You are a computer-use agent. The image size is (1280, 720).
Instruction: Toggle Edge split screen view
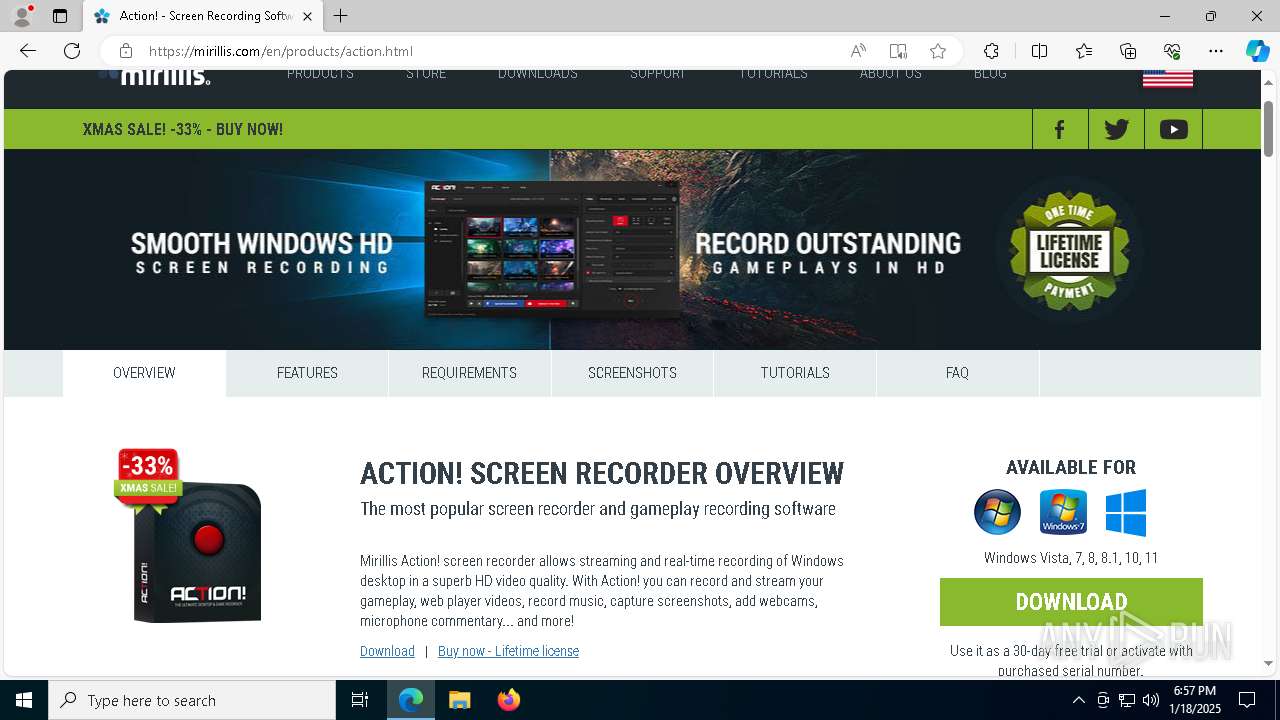point(1039,51)
